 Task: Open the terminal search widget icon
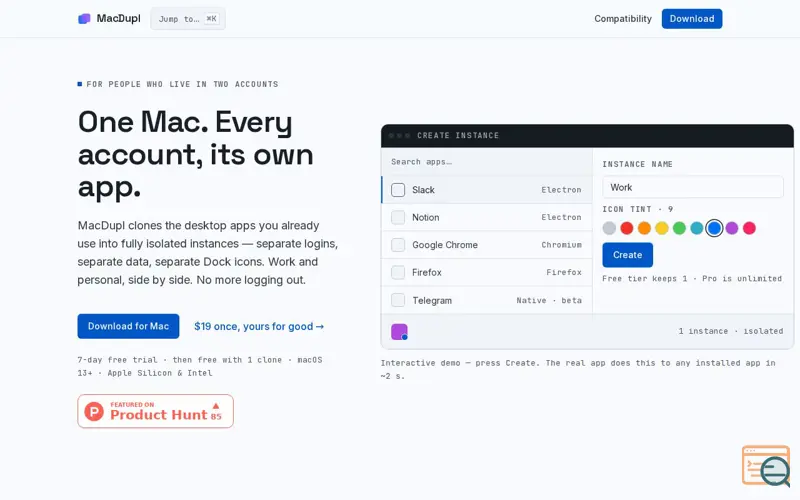(766, 465)
